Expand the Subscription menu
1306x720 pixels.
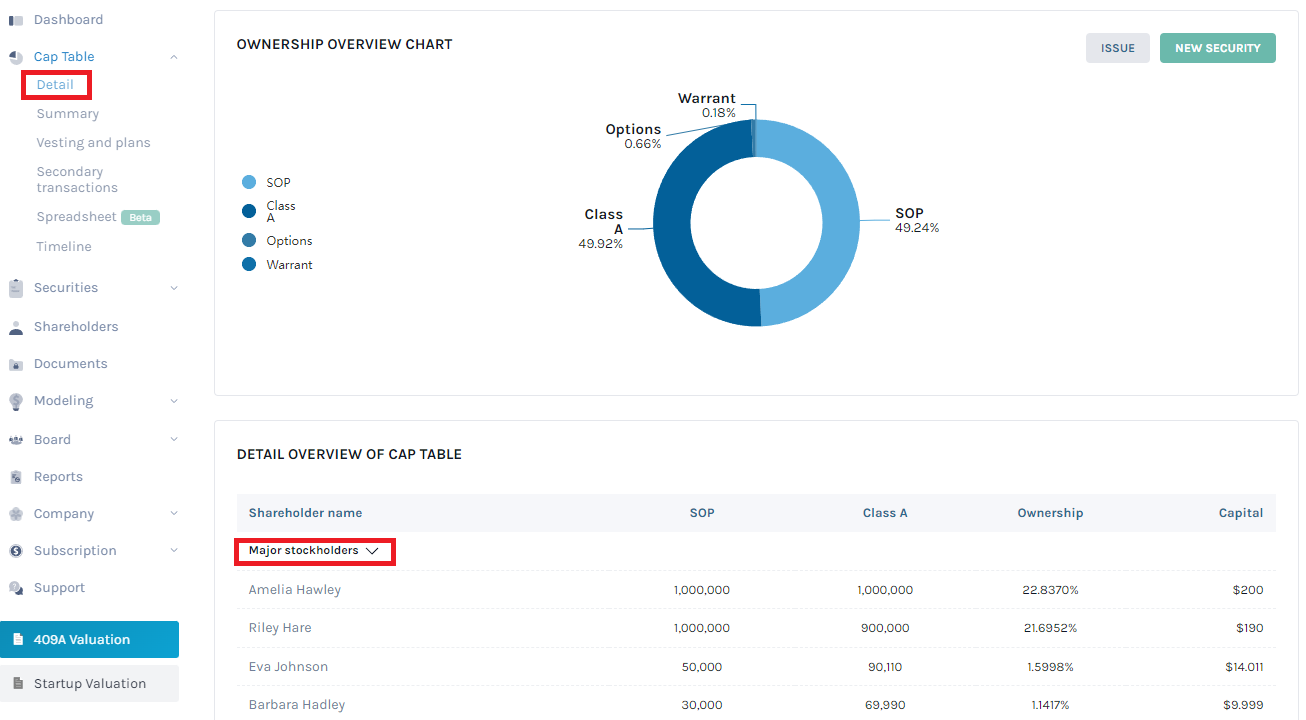(175, 550)
